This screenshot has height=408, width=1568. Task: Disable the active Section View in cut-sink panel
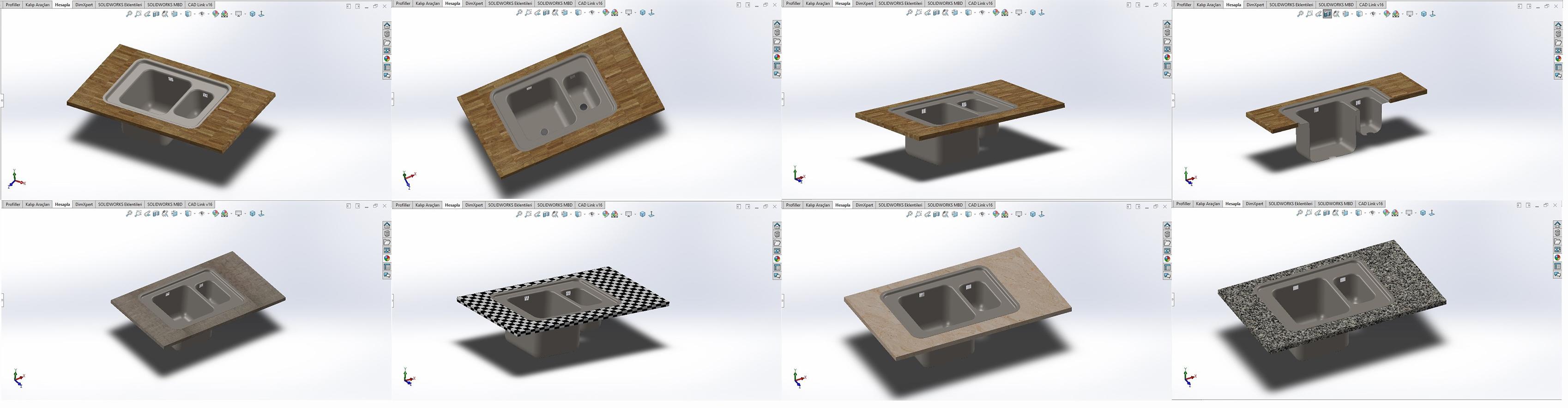pos(1327,14)
